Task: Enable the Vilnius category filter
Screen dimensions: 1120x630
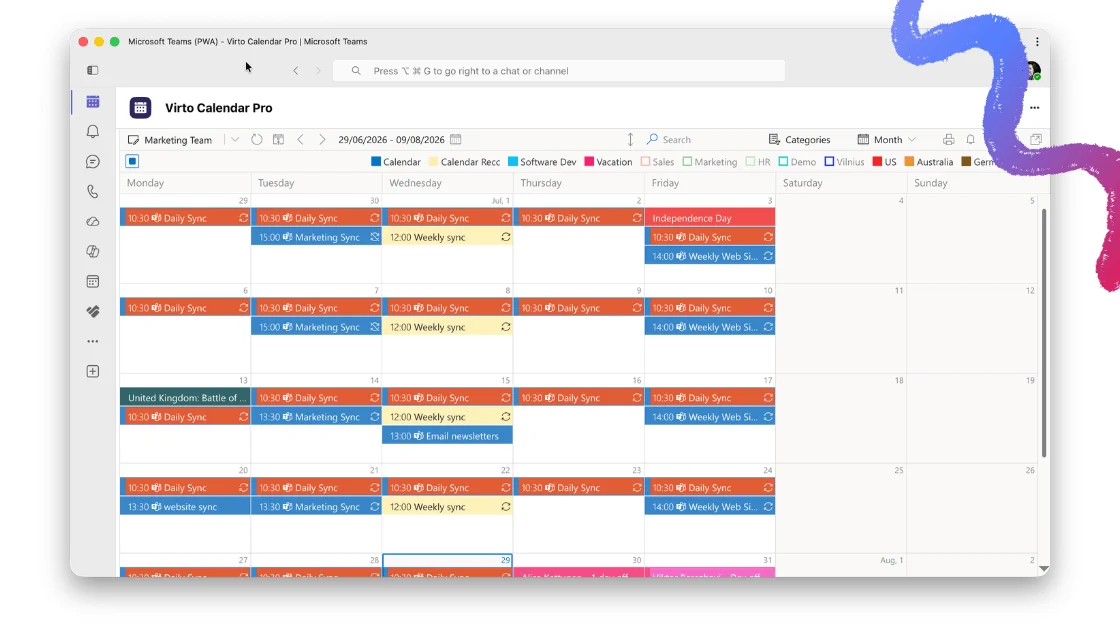Action: 844,162
